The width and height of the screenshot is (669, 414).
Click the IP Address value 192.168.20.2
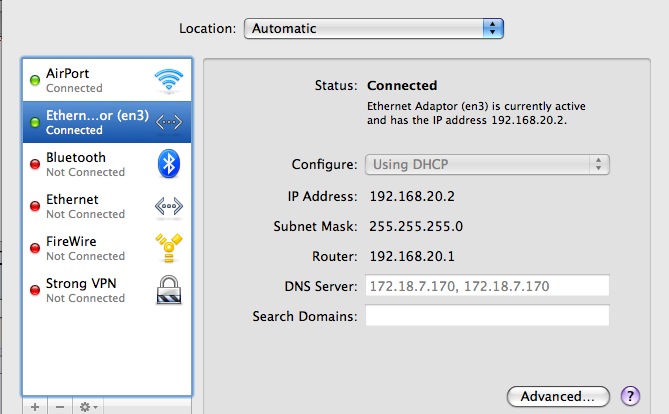(x=412, y=196)
